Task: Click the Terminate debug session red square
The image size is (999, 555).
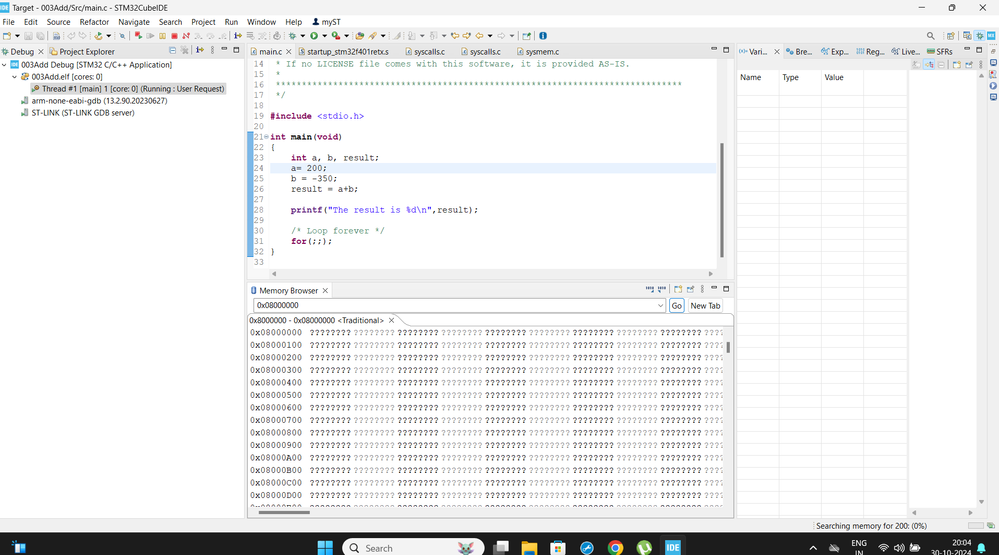Action: pyautogui.click(x=174, y=36)
